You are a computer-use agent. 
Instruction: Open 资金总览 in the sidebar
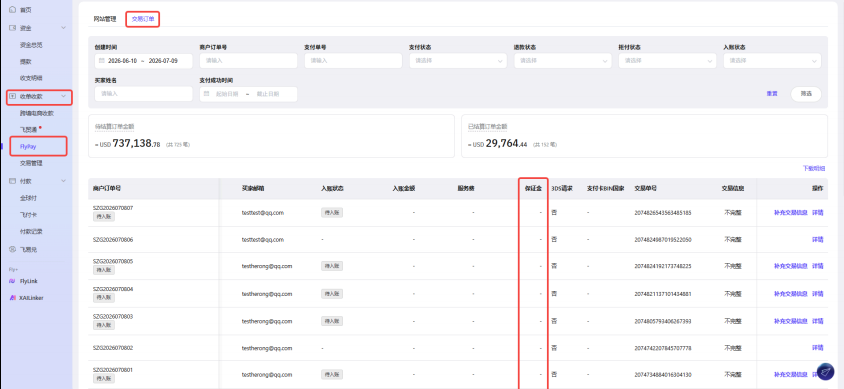click(31, 45)
